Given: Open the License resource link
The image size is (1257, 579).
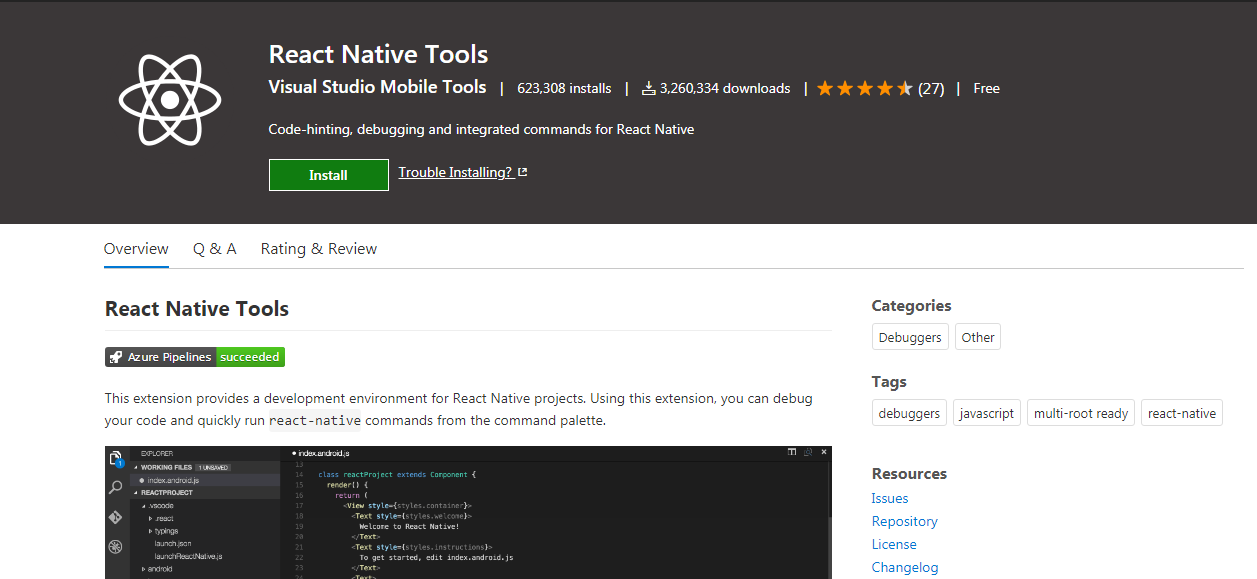Looking at the screenshot, I should tap(894, 544).
